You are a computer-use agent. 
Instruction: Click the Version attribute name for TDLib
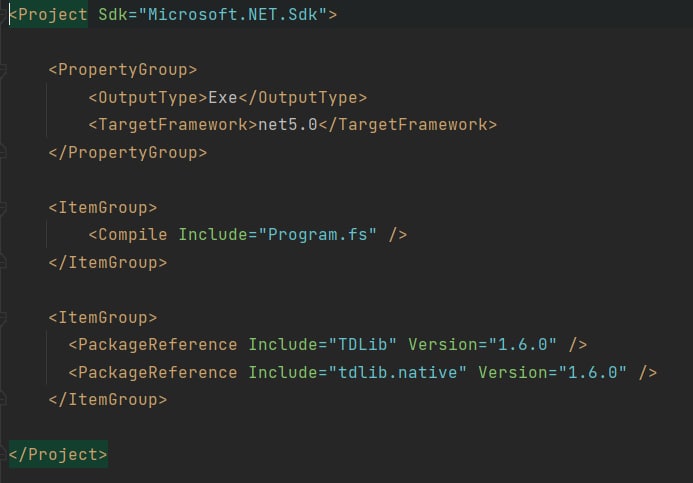pyautogui.click(x=442, y=344)
